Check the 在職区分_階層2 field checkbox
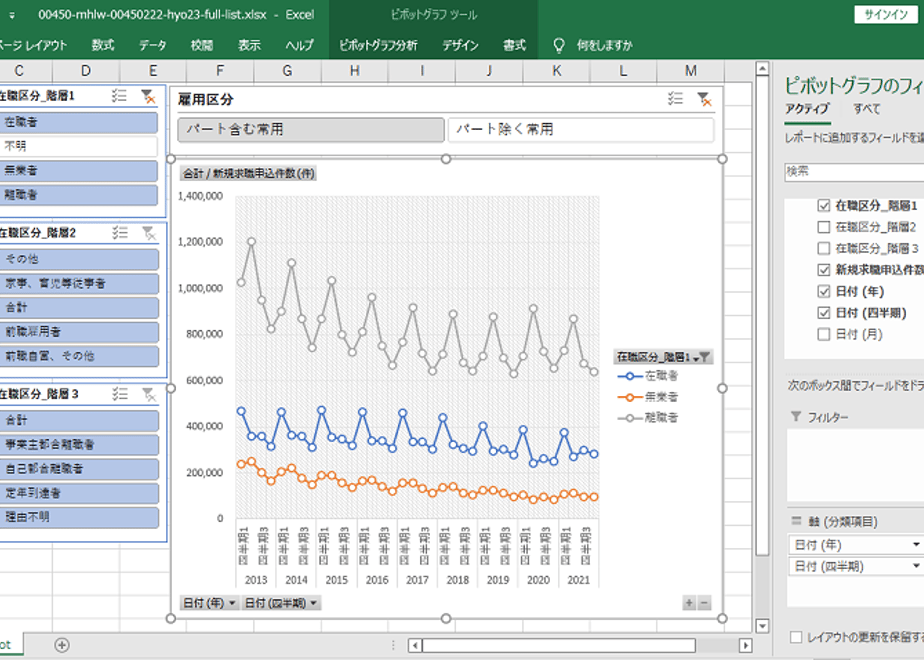Image resolution: width=924 pixels, height=660 pixels. (824, 227)
